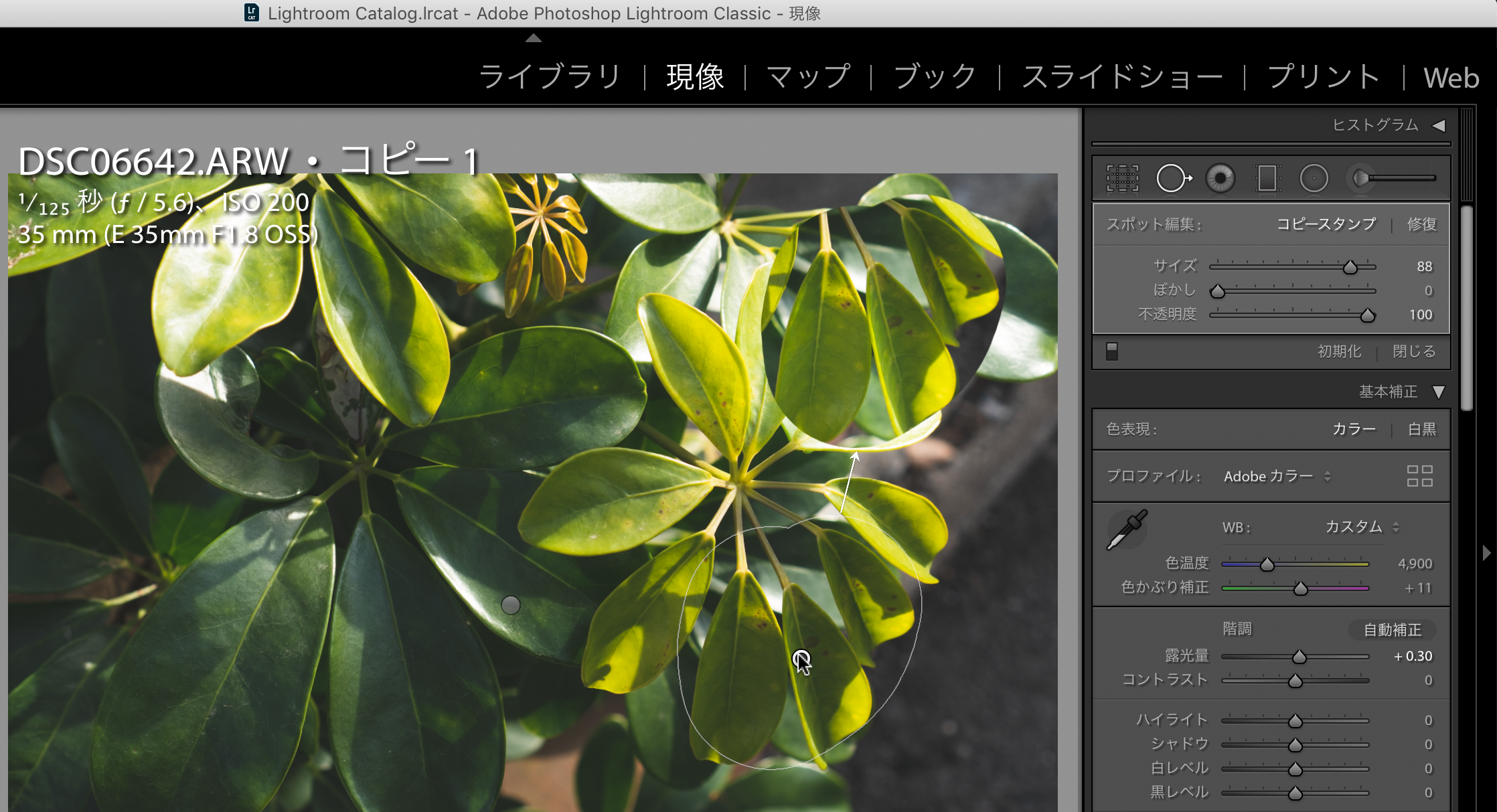Click the 色温度 slider handle
Viewport: 1497px width, 812px height.
1267,564
